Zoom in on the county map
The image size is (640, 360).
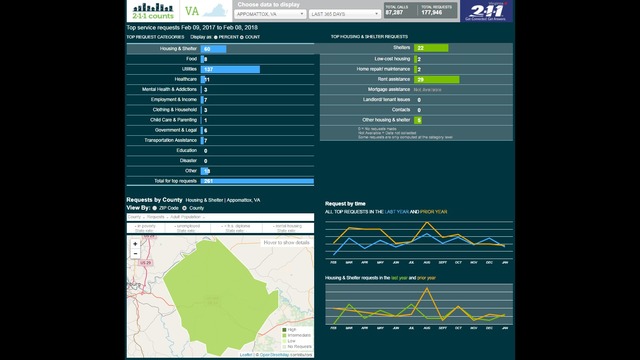point(135,244)
